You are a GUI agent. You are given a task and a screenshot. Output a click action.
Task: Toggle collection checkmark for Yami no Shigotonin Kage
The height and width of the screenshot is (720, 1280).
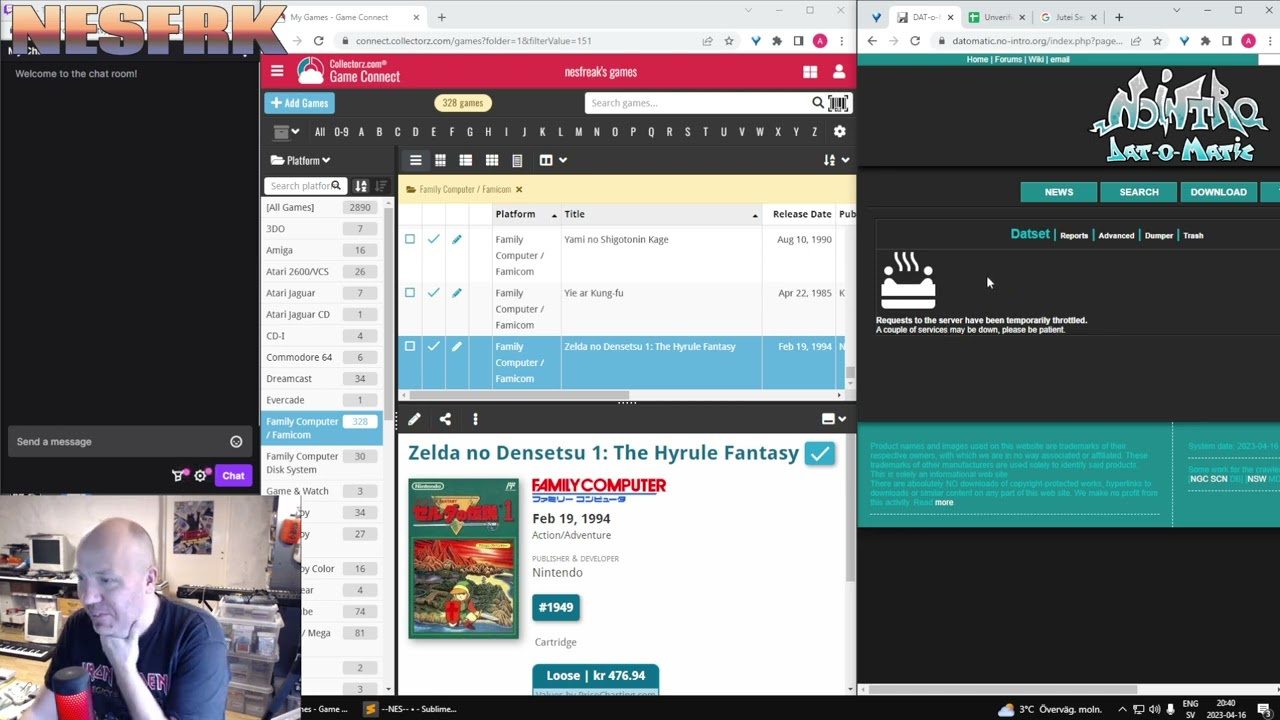coord(433,239)
